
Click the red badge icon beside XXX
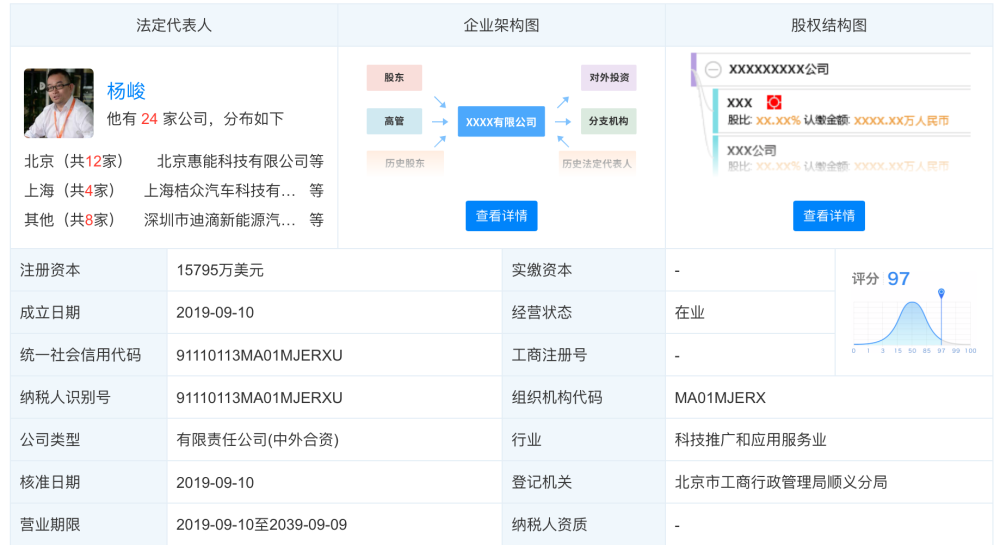point(774,102)
